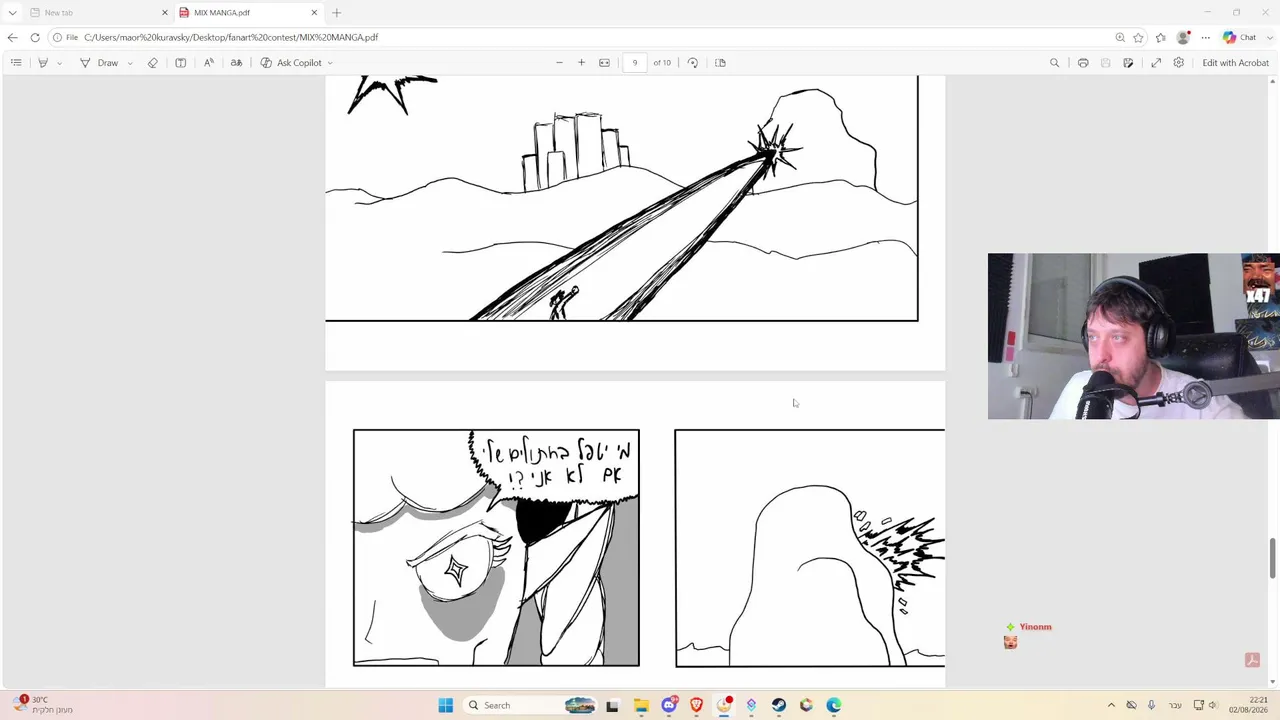Image resolution: width=1280 pixels, height=720 pixels.
Task: Zoom in with the plus icon
Action: [x=581, y=63]
